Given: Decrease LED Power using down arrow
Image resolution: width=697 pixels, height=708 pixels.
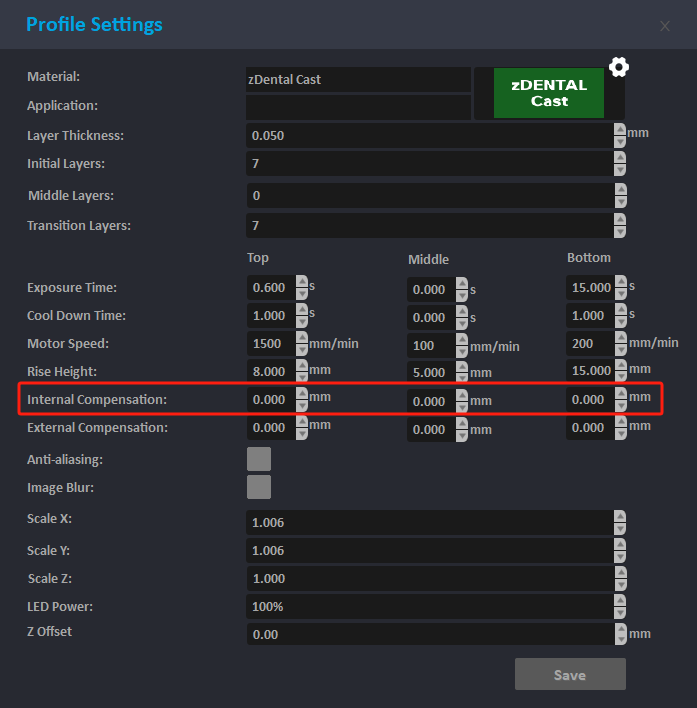Looking at the screenshot, I should coord(620,612).
